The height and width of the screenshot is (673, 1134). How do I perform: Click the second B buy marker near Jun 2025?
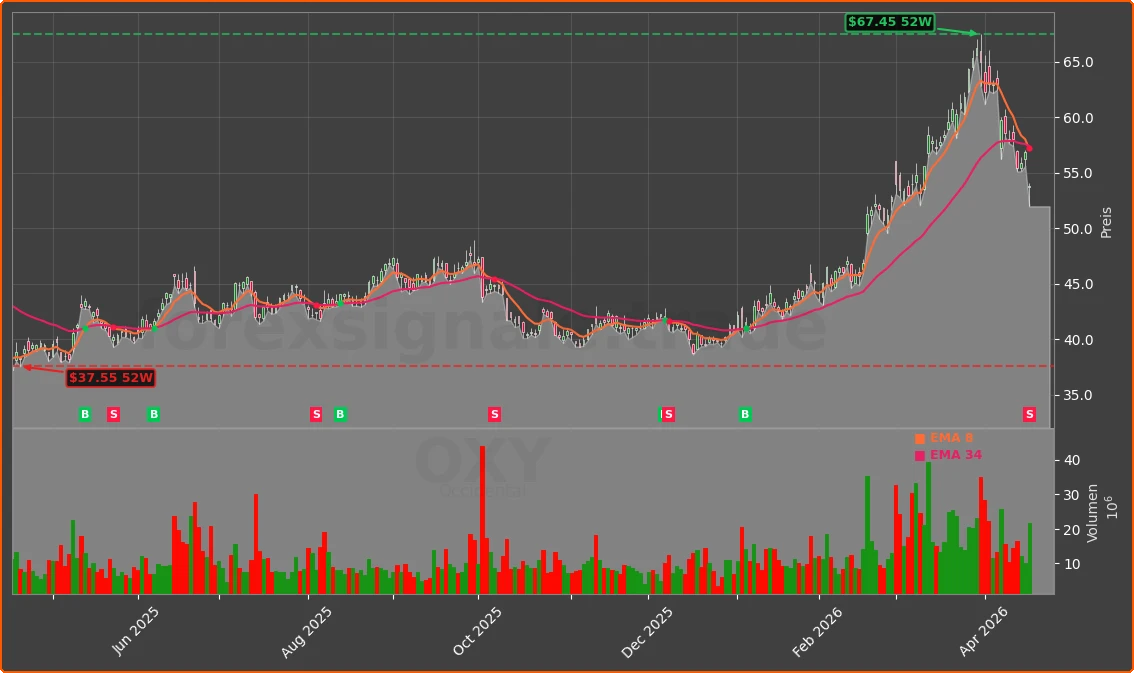tap(153, 414)
